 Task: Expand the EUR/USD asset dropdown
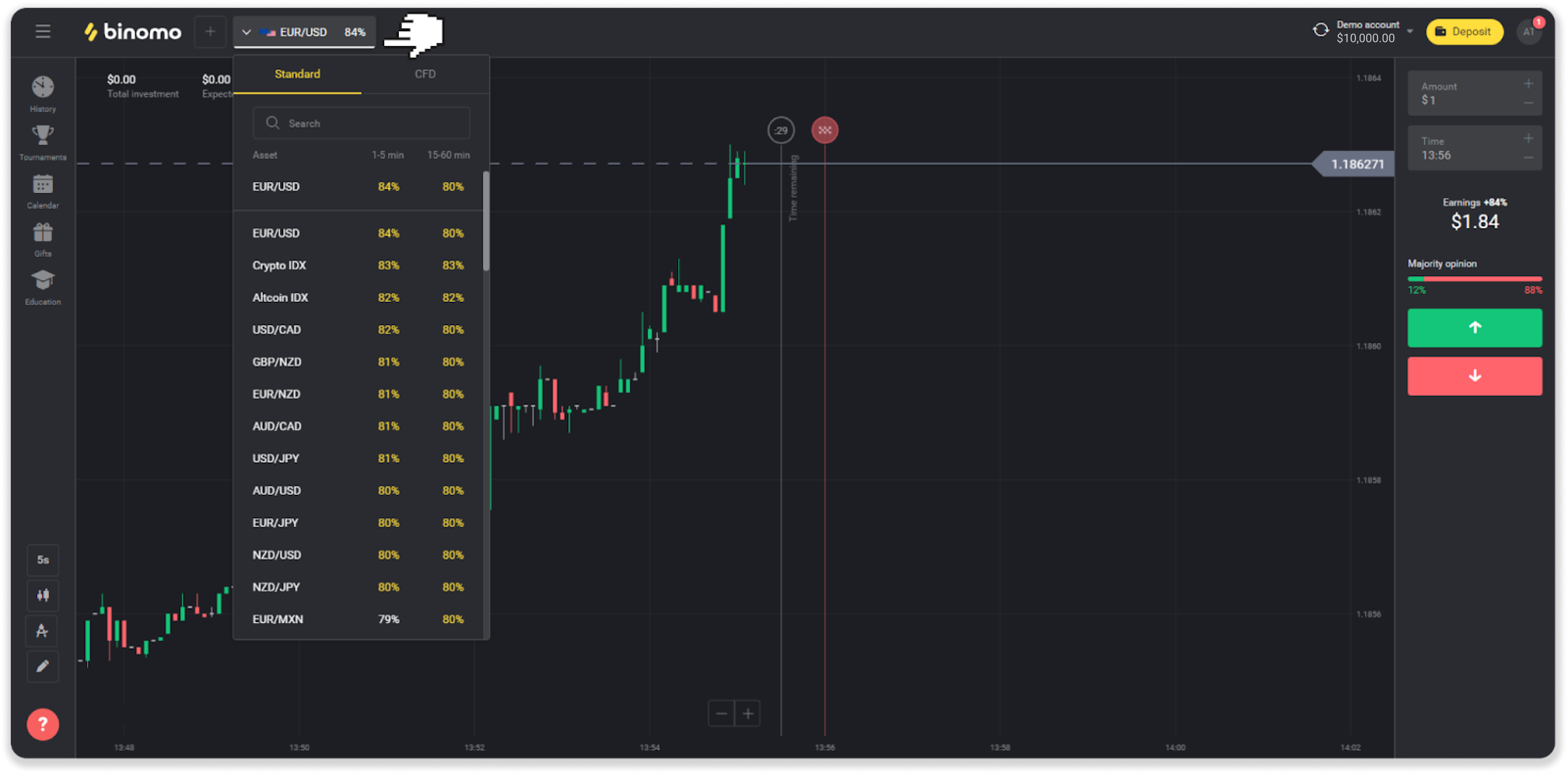point(304,32)
